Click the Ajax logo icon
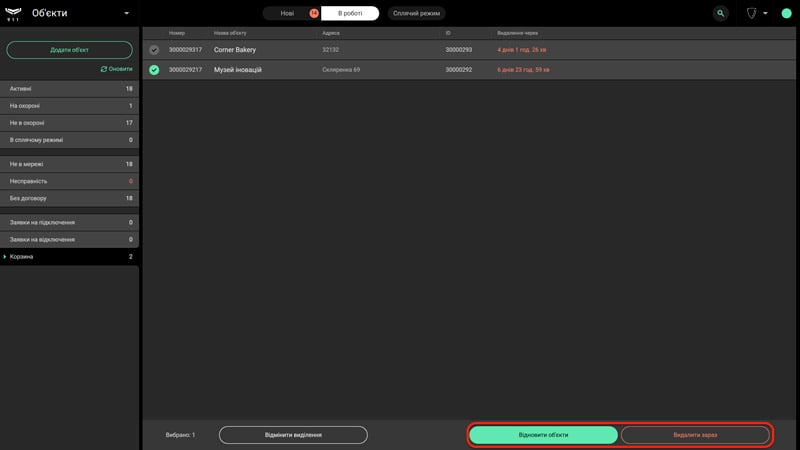 coord(13,13)
